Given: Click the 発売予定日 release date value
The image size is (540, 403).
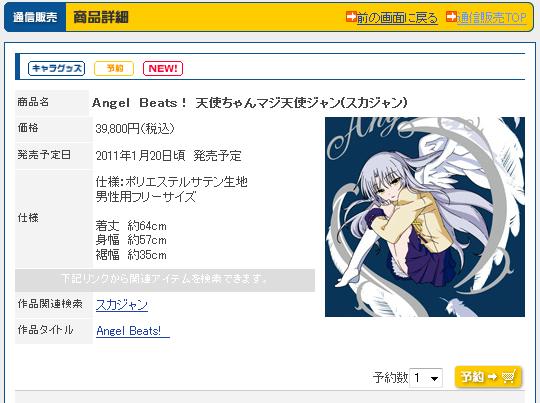Looking at the screenshot, I should click(168, 156).
